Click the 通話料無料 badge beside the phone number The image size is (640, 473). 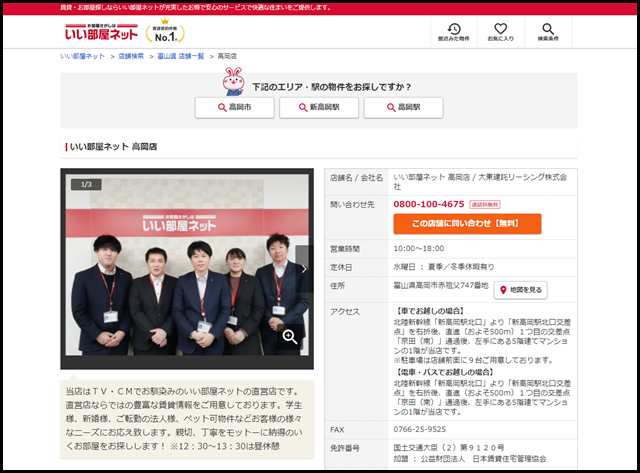(485, 204)
